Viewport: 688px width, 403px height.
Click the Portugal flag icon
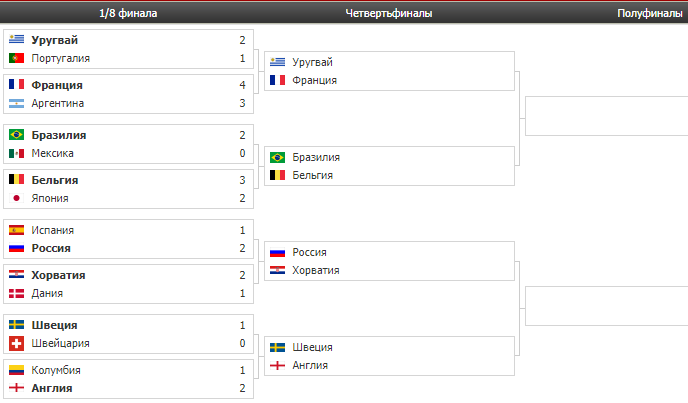click(17, 58)
